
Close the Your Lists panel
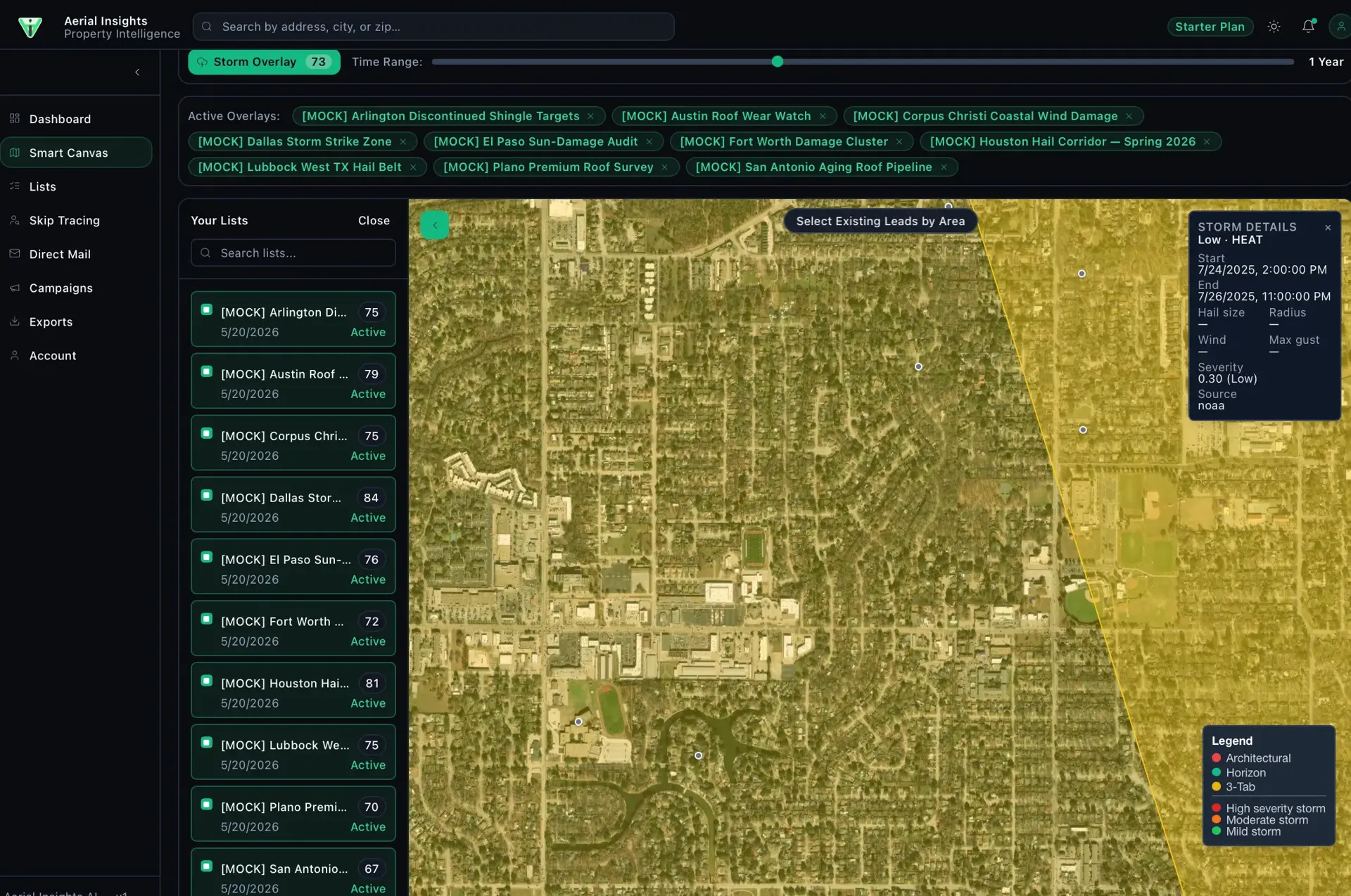coord(374,220)
